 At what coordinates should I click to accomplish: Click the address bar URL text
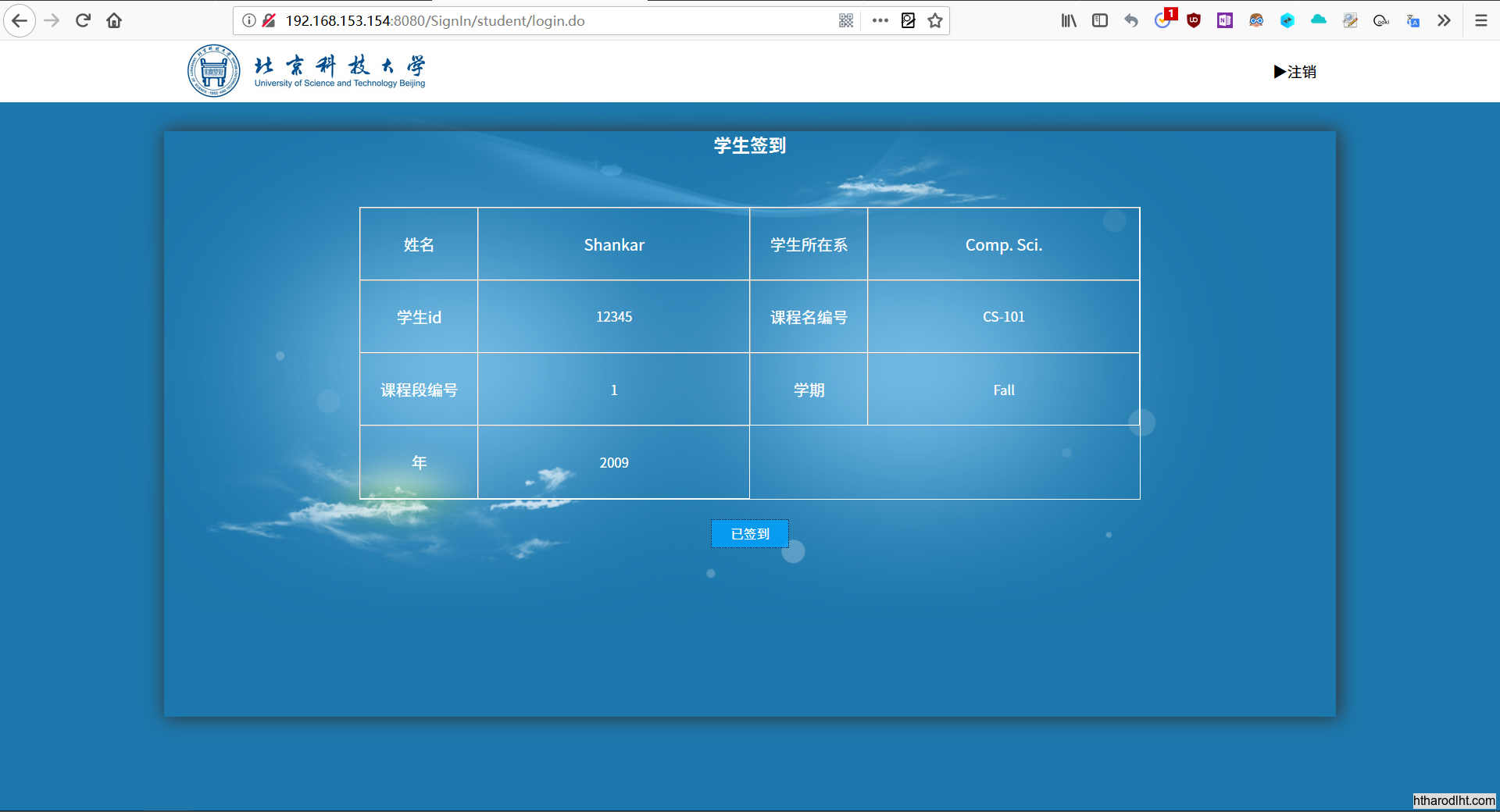(434, 21)
